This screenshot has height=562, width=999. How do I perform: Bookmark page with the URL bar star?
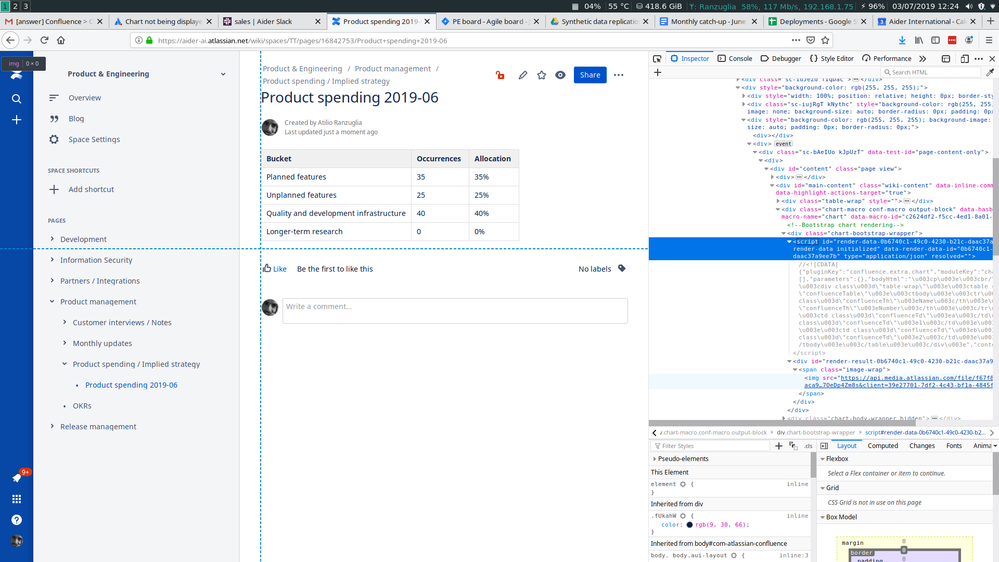(825, 40)
